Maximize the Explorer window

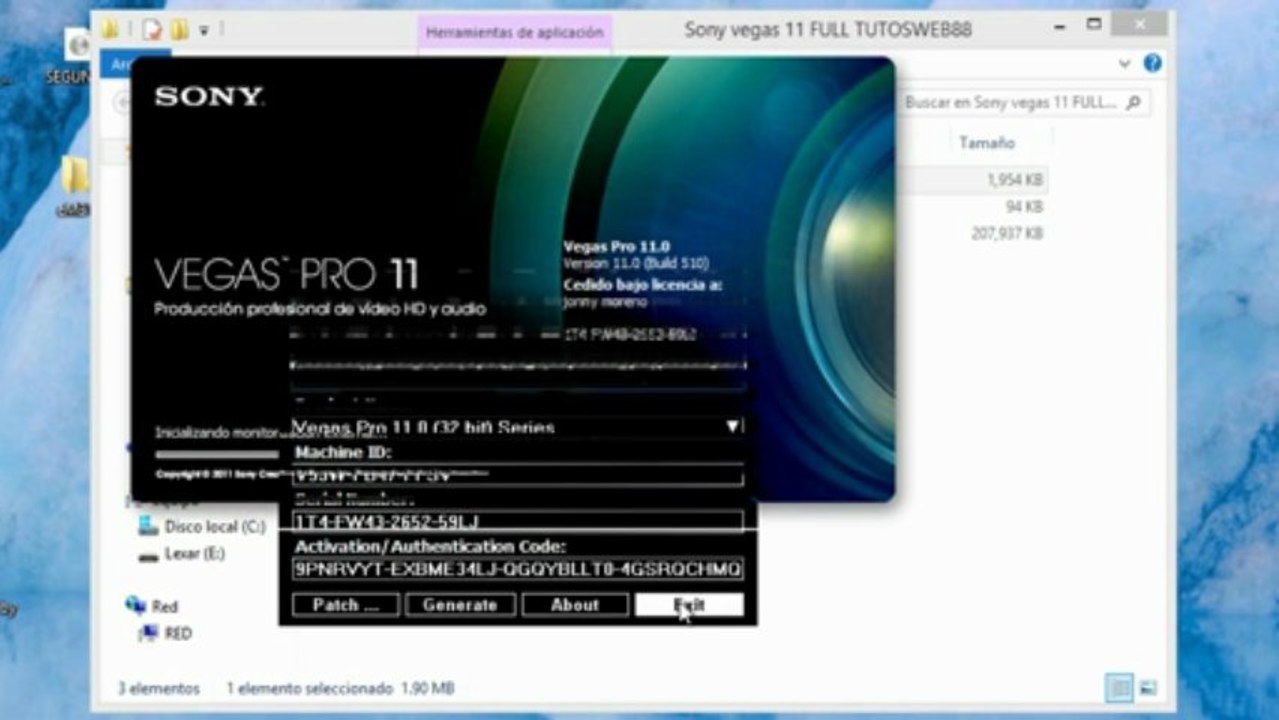(x=1095, y=24)
